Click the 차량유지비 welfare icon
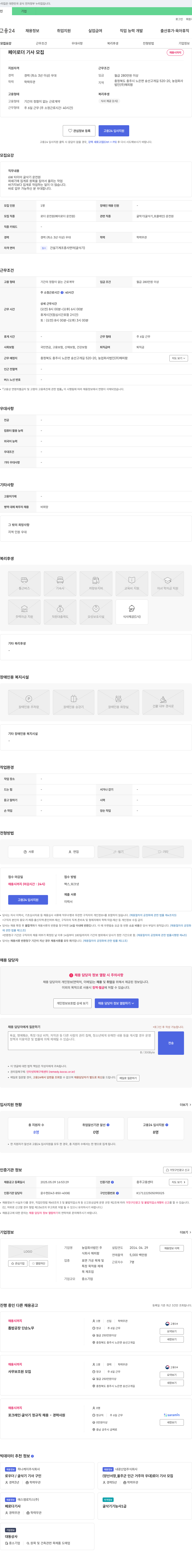The width and height of the screenshot is (192, 1568). tap(96, 584)
